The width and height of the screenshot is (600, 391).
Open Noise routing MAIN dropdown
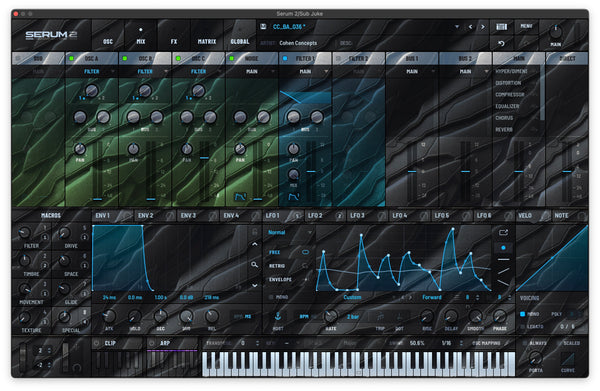coord(252,72)
